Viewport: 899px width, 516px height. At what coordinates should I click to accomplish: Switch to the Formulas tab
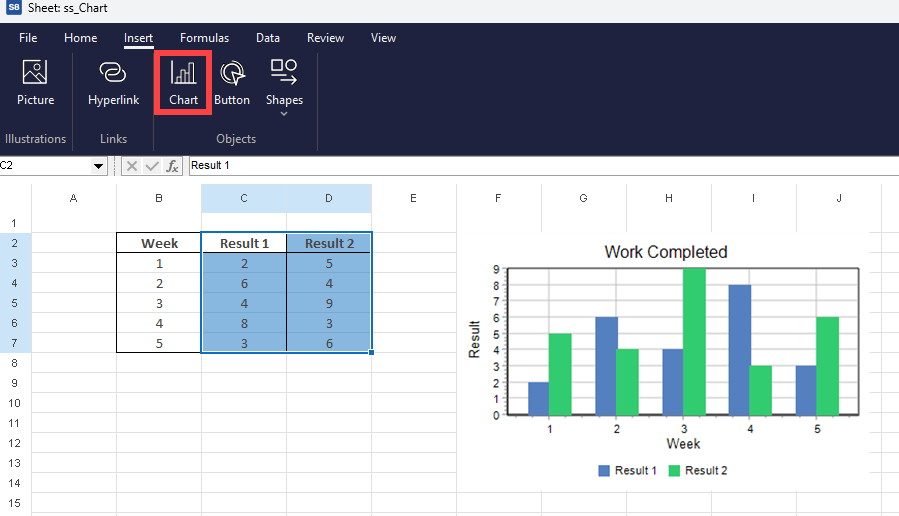click(204, 38)
